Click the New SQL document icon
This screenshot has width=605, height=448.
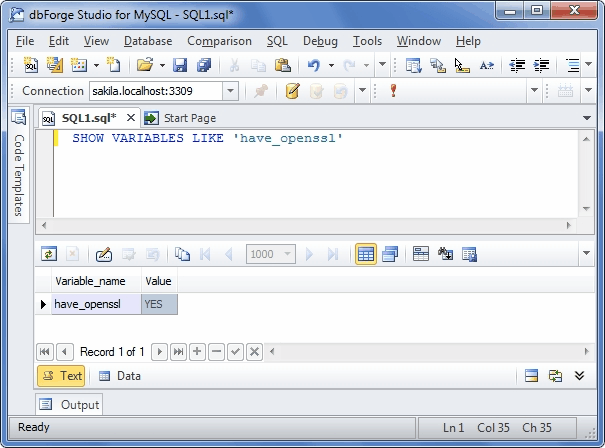click(x=30, y=65)
